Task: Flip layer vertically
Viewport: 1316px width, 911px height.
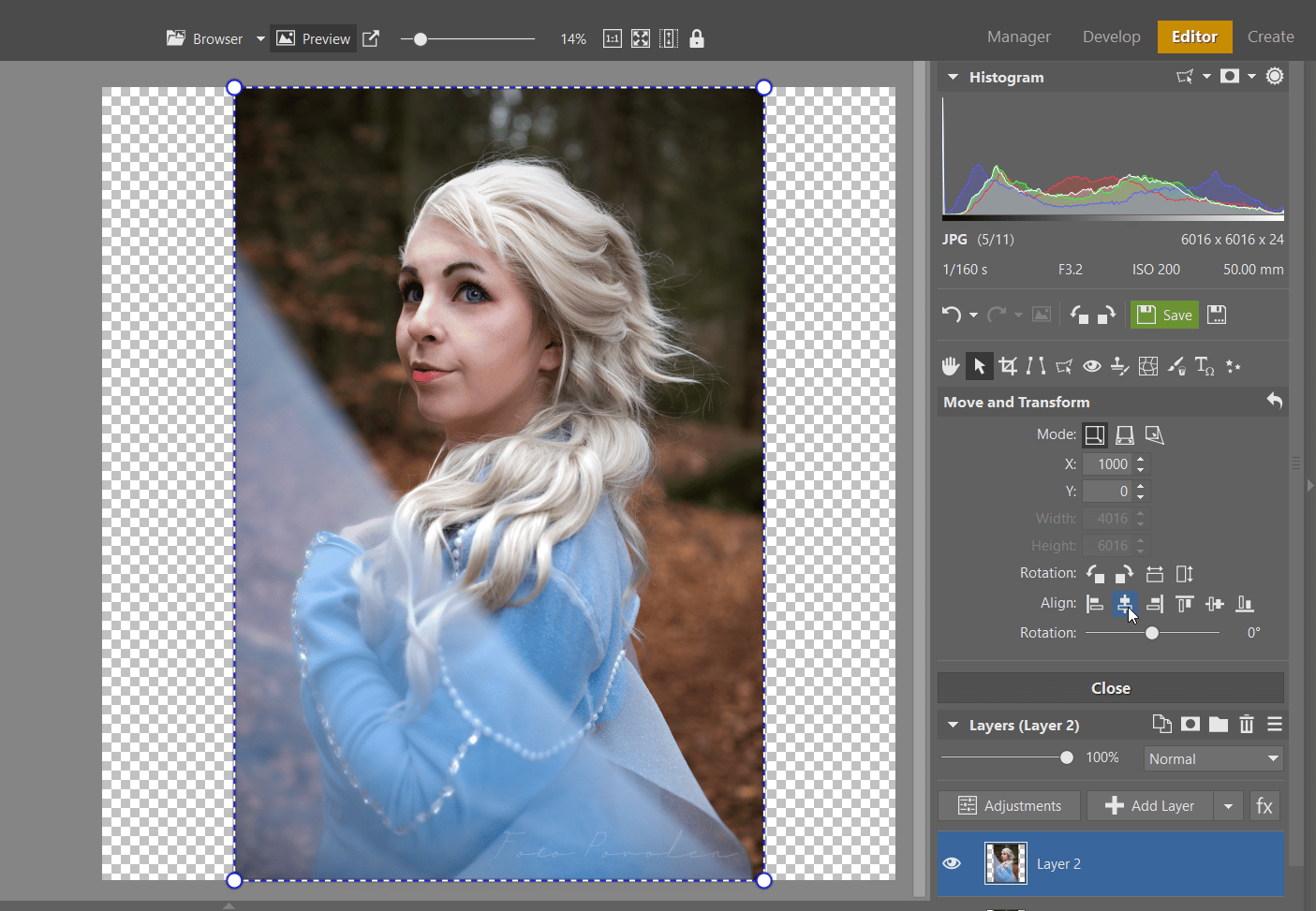Action: [x=1185, y=573]
